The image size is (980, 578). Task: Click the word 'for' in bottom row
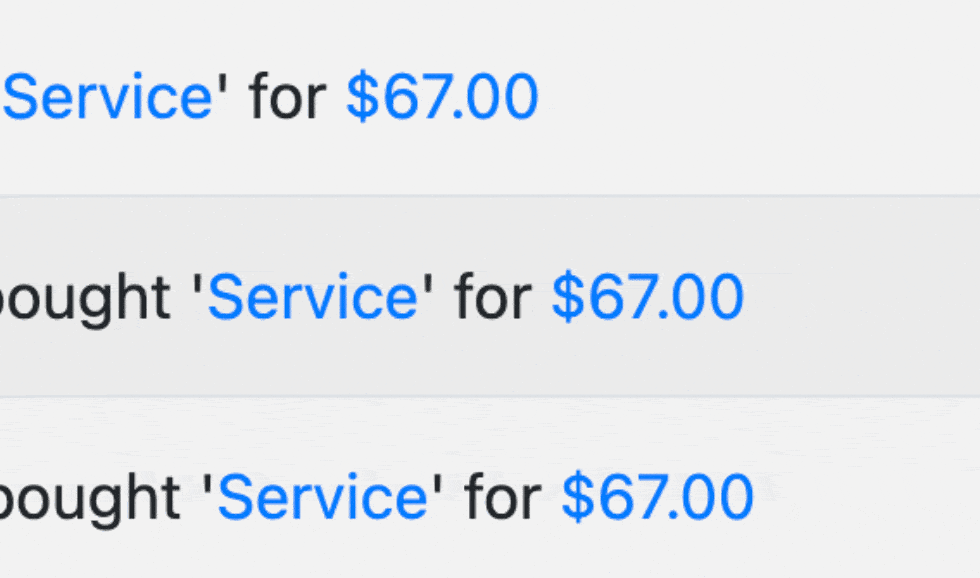click(503, 497)
